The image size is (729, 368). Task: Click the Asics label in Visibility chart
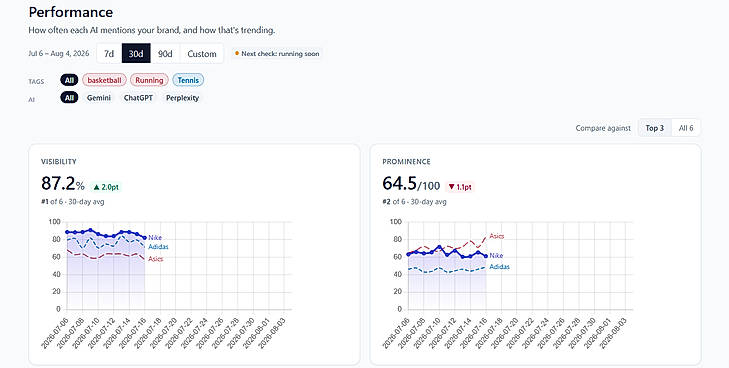coord(156,259)
